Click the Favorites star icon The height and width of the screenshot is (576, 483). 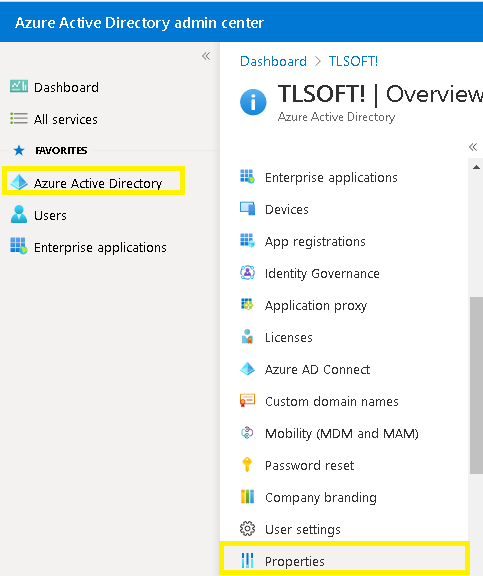click(x=19, y=150)
